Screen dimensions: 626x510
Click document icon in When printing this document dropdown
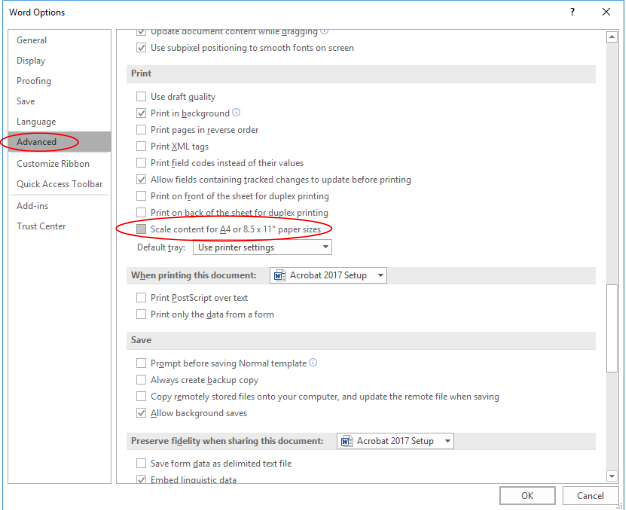[279, 275]
